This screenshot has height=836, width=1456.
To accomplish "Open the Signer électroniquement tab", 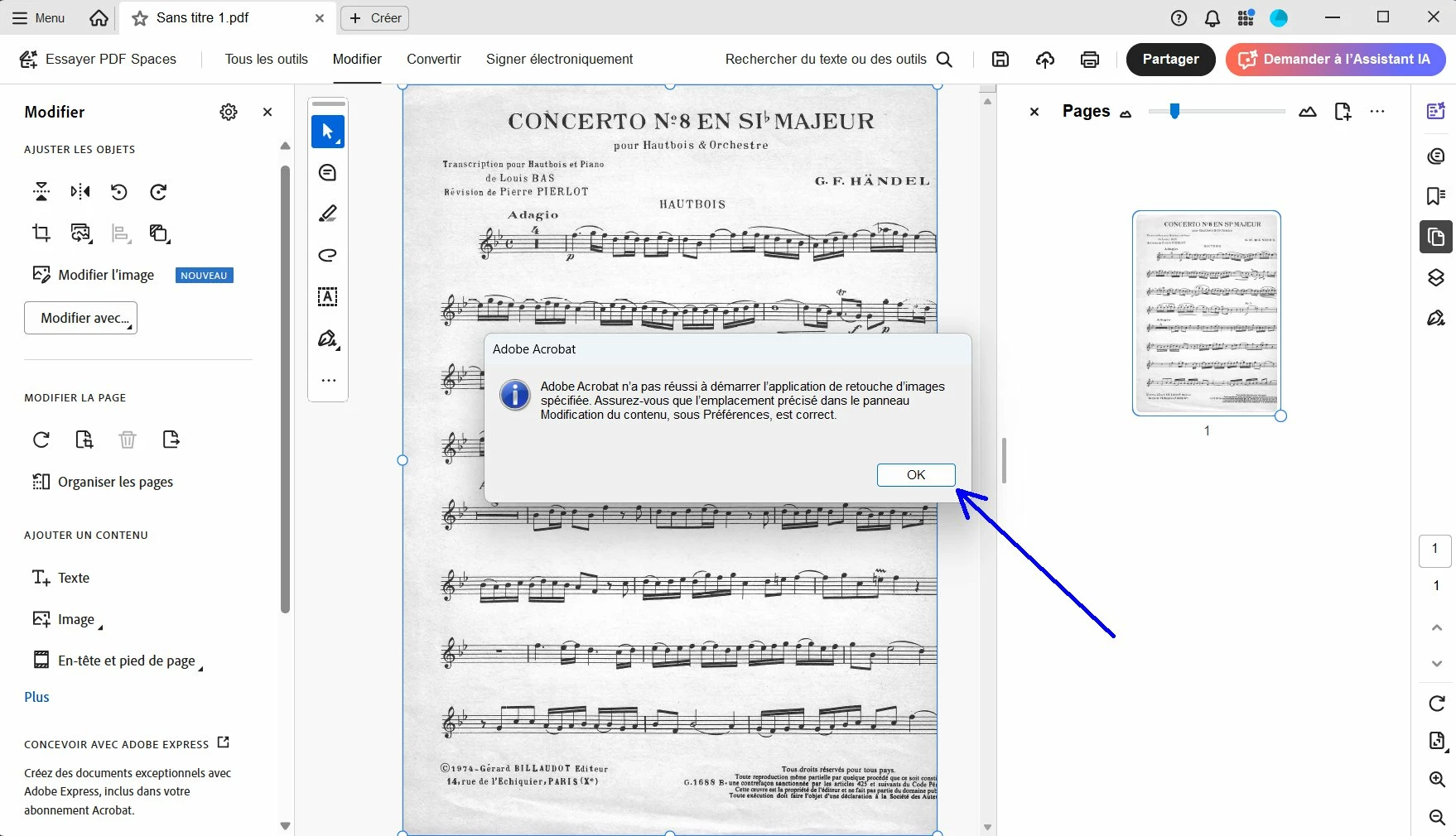I will [559, 59].
